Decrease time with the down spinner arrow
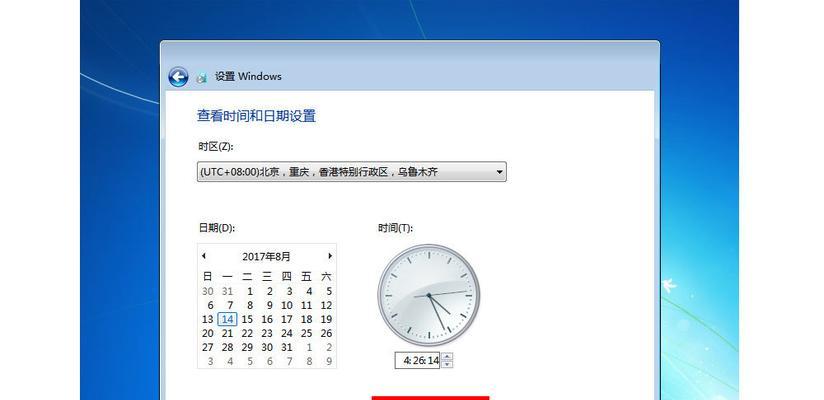Viewport: 824px width, 400px height. [x=447, y=364]
